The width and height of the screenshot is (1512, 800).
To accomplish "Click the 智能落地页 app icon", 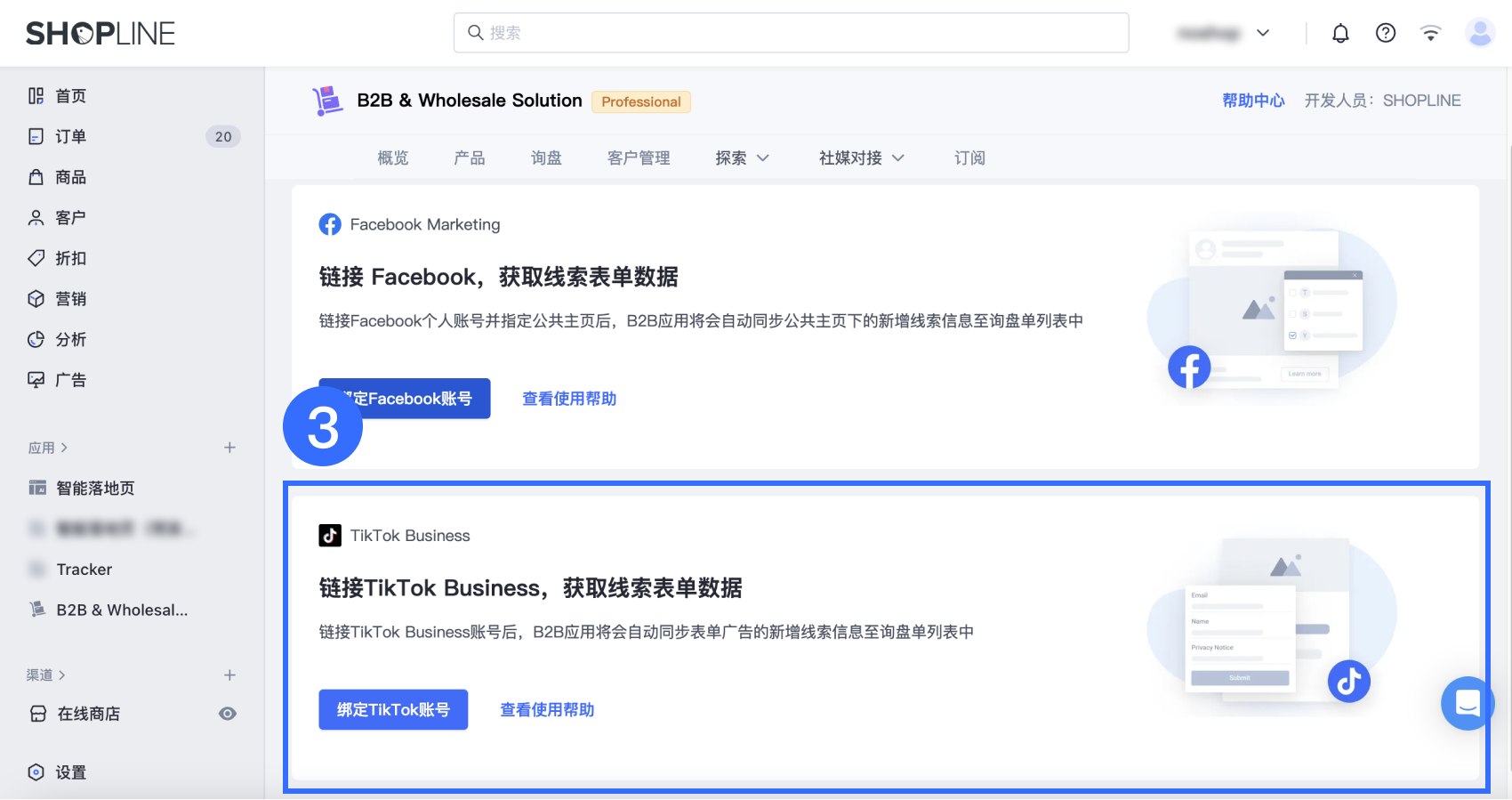I will (x=37, y=488).
